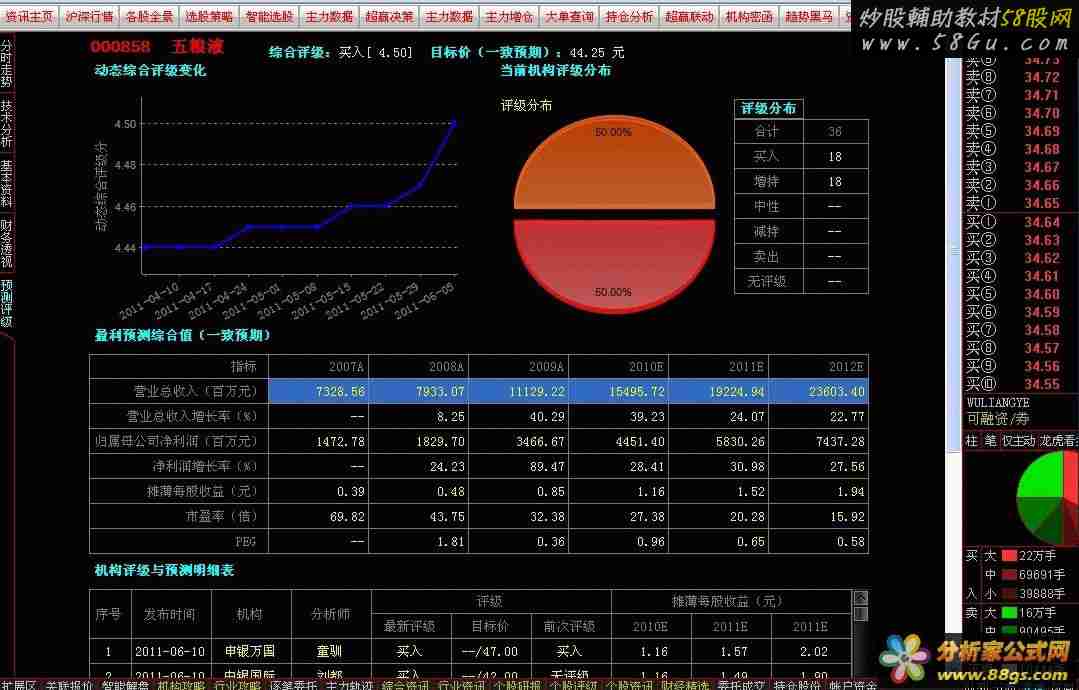Click the 中性 row in 评级分布 table

(x=802, y=206)
